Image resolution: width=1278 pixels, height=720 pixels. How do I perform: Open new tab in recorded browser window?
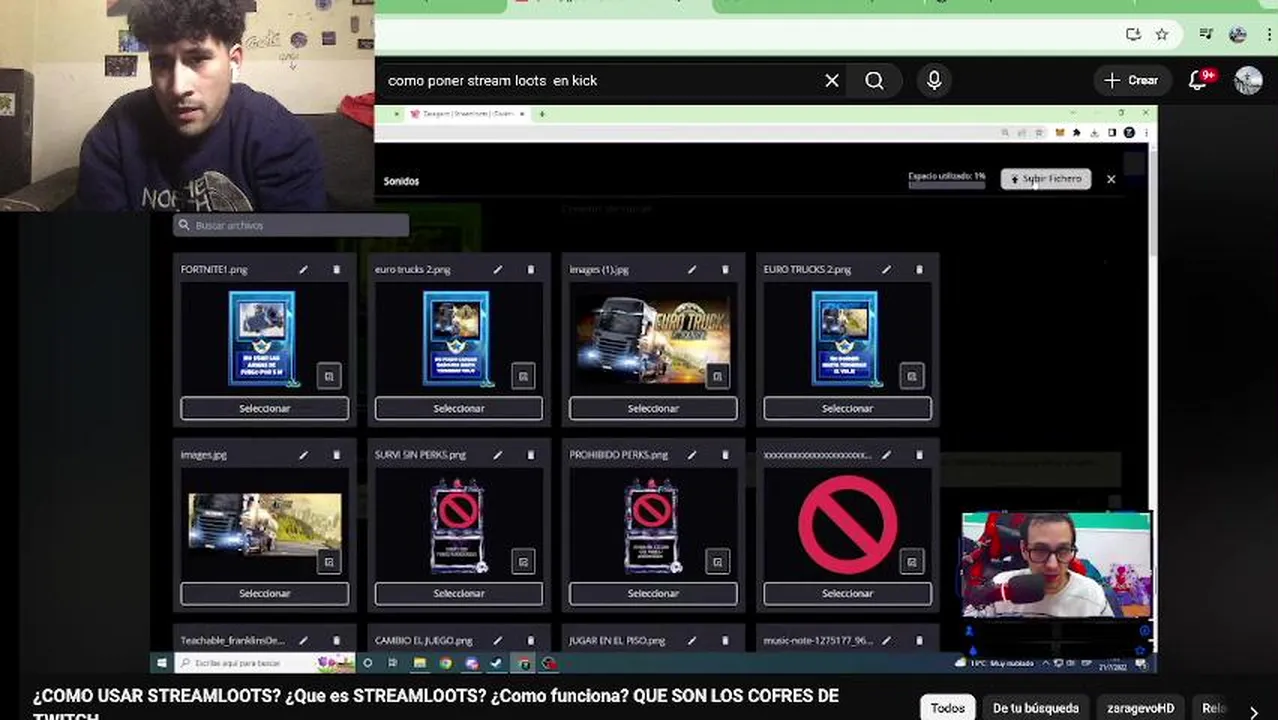point(541,114)
